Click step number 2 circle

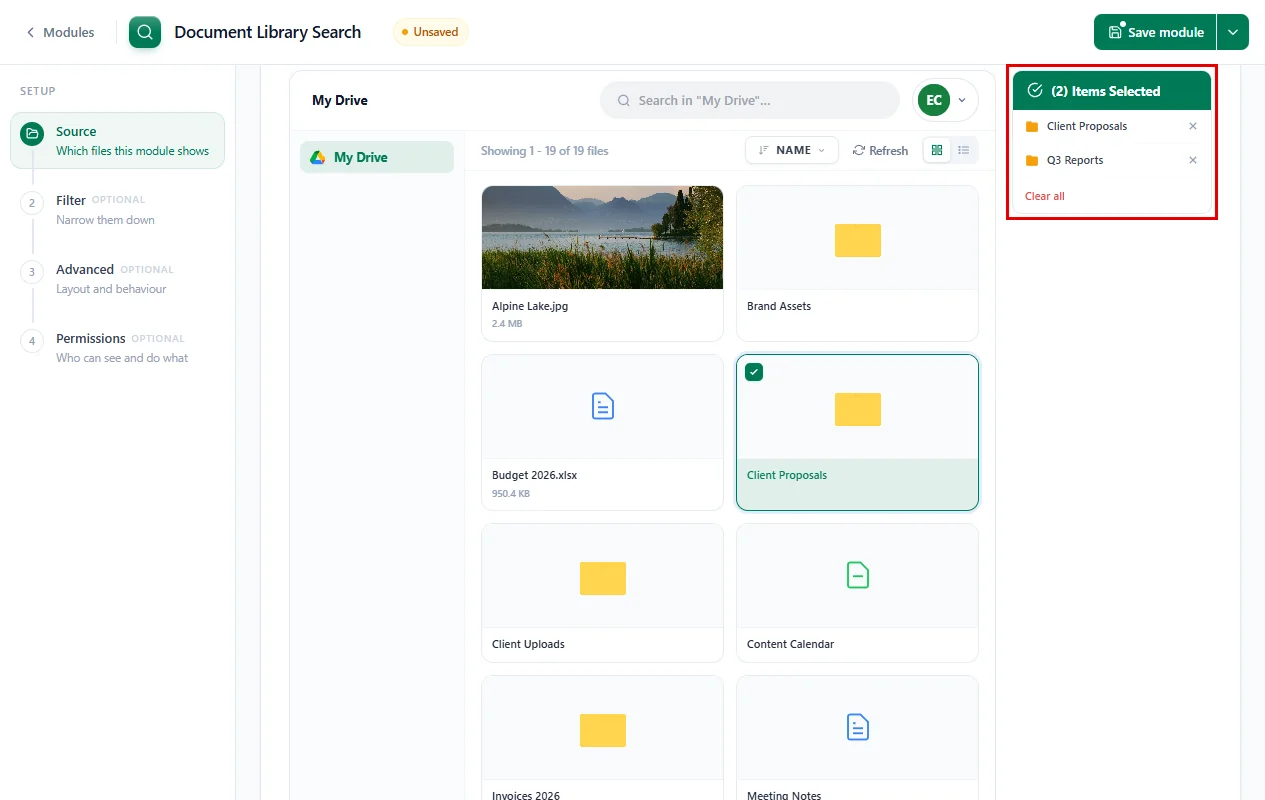[32, 202]
